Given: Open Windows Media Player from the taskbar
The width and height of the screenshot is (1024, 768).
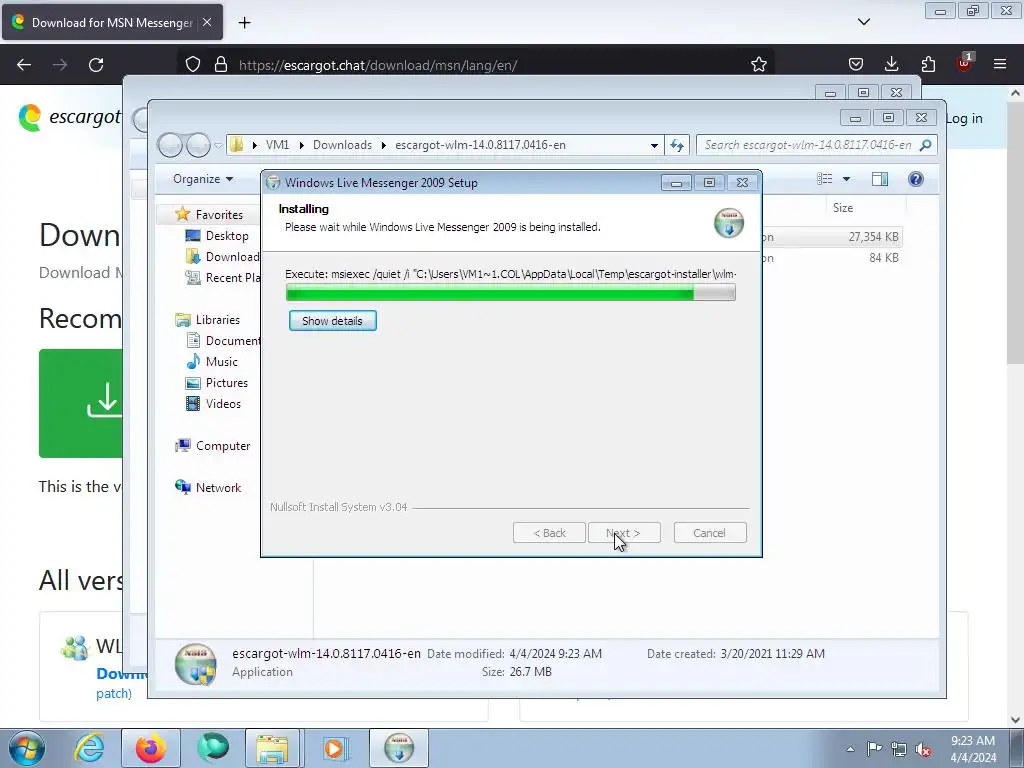Looking at the screenshot, I should click(334, 748).
